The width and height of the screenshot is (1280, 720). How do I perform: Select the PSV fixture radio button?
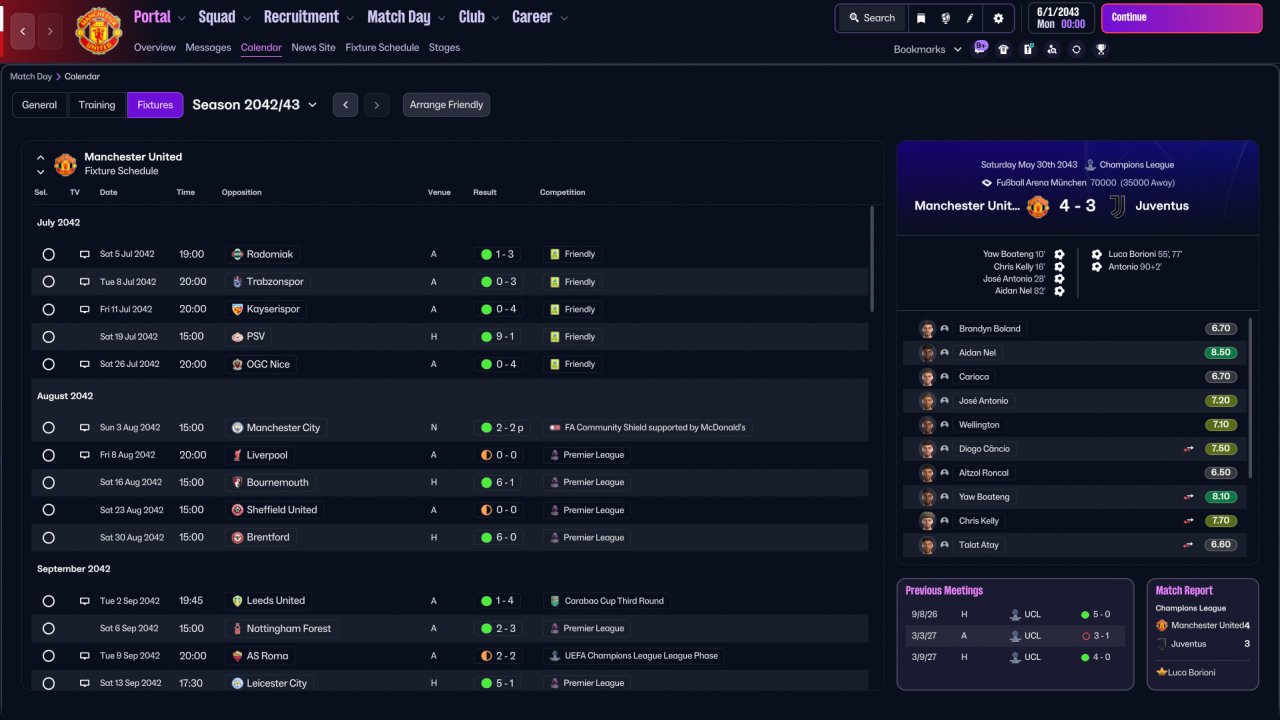tap(48, 337)
